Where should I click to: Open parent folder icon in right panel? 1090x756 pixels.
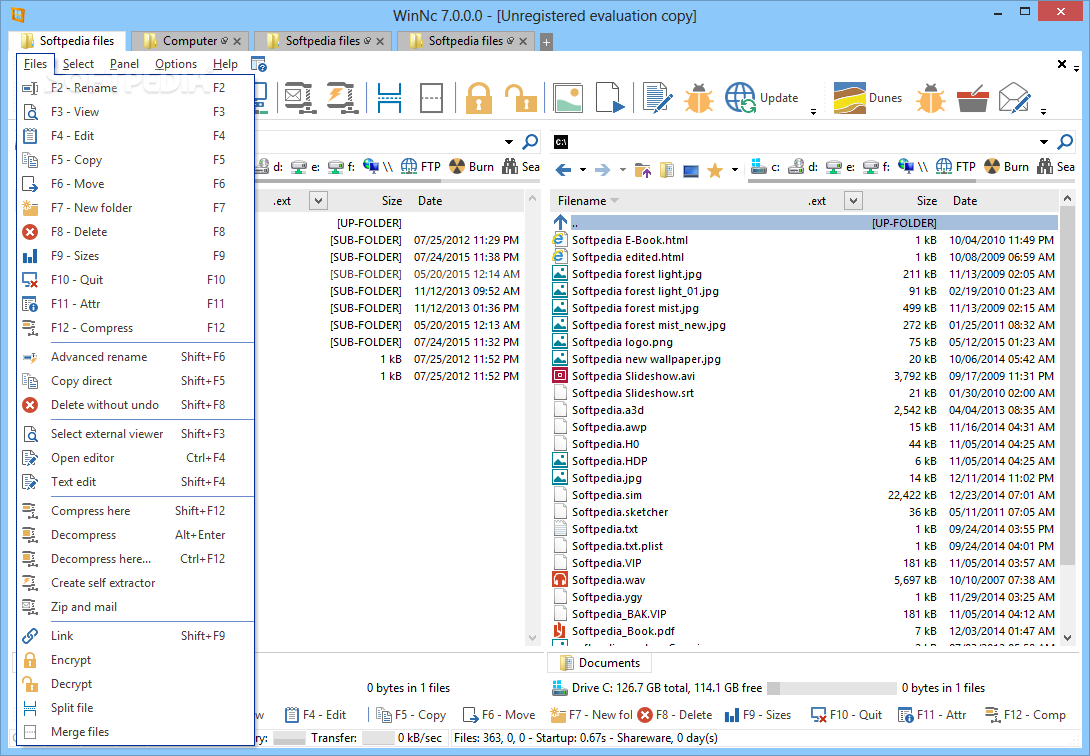[642, 170]
